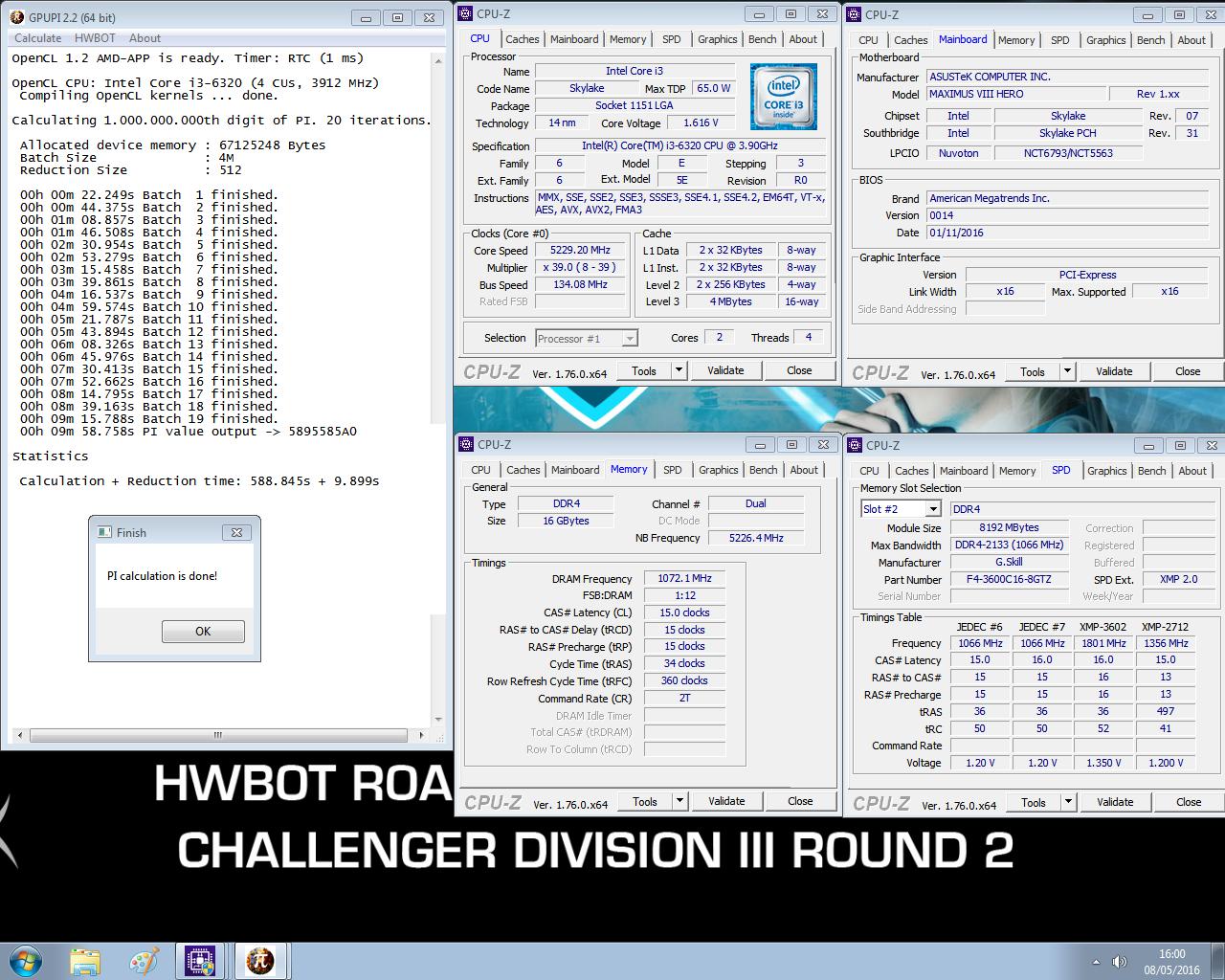Click CPU-Z title icon in Mainboard window
This screenshot has height=980, width=1225.
854,13
